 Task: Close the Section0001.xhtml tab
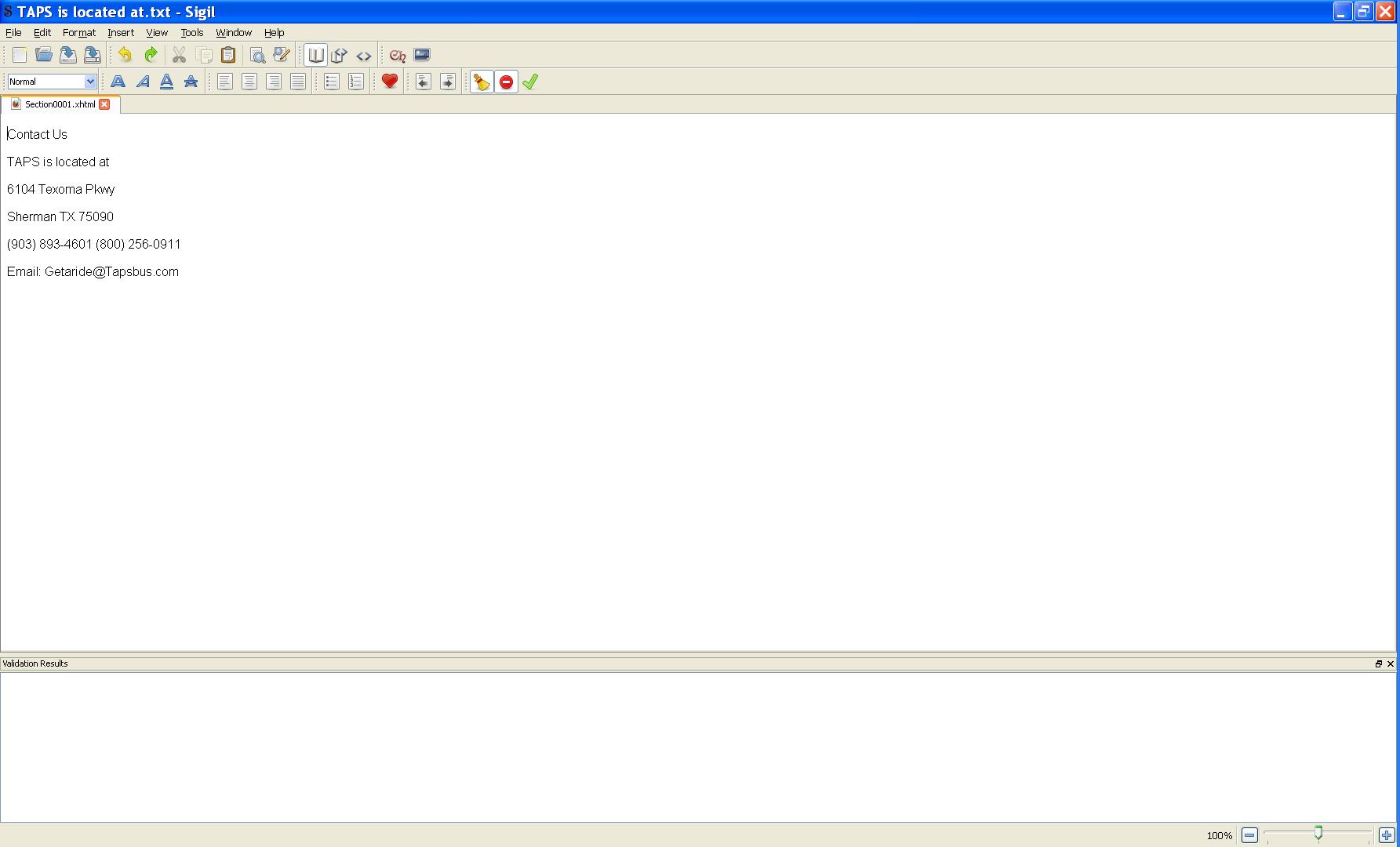coord(104,104)
